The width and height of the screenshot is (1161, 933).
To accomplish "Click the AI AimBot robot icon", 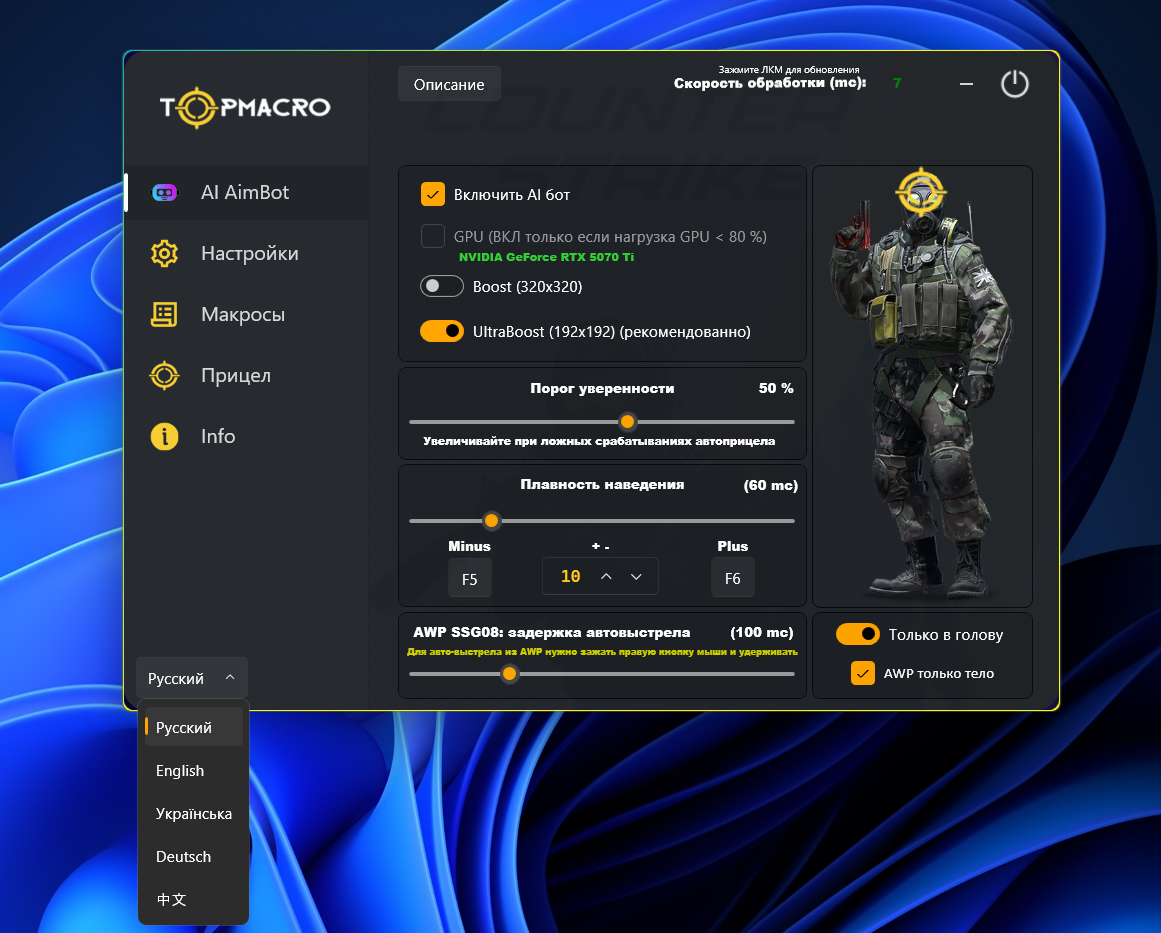I will click(x=164, y=193).
